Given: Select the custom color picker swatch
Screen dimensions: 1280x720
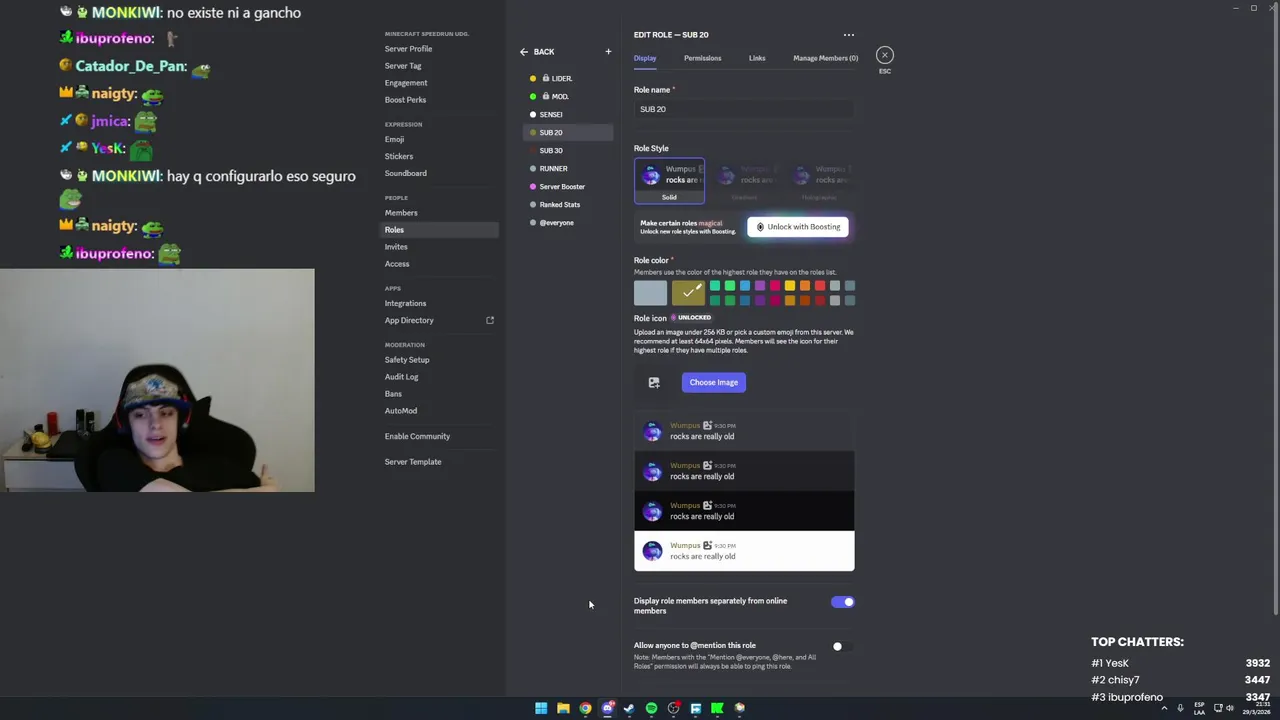Looking at the screenshot, I should 688,292.
